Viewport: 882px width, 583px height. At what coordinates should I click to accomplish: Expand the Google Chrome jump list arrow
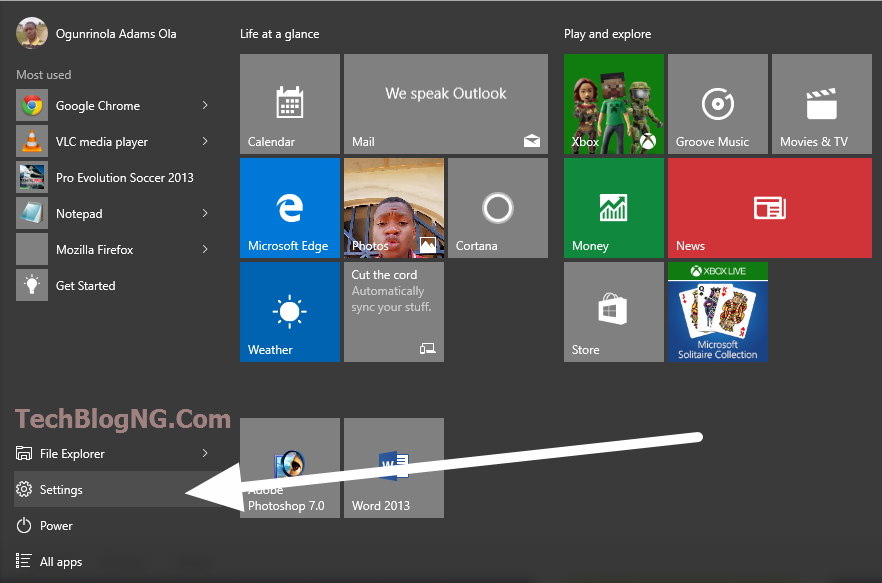coord(205,105)
